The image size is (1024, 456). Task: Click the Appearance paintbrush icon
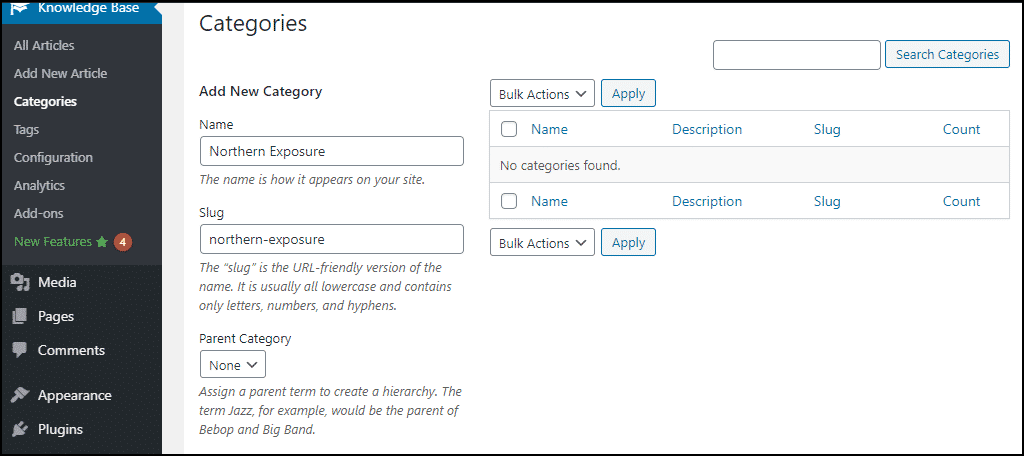[x=20, y=395]
